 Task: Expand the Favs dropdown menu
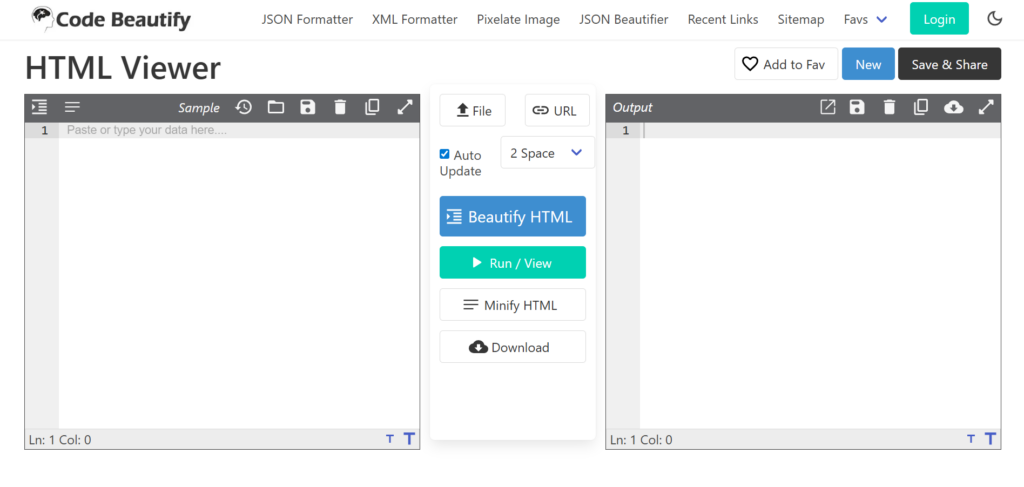865,20
